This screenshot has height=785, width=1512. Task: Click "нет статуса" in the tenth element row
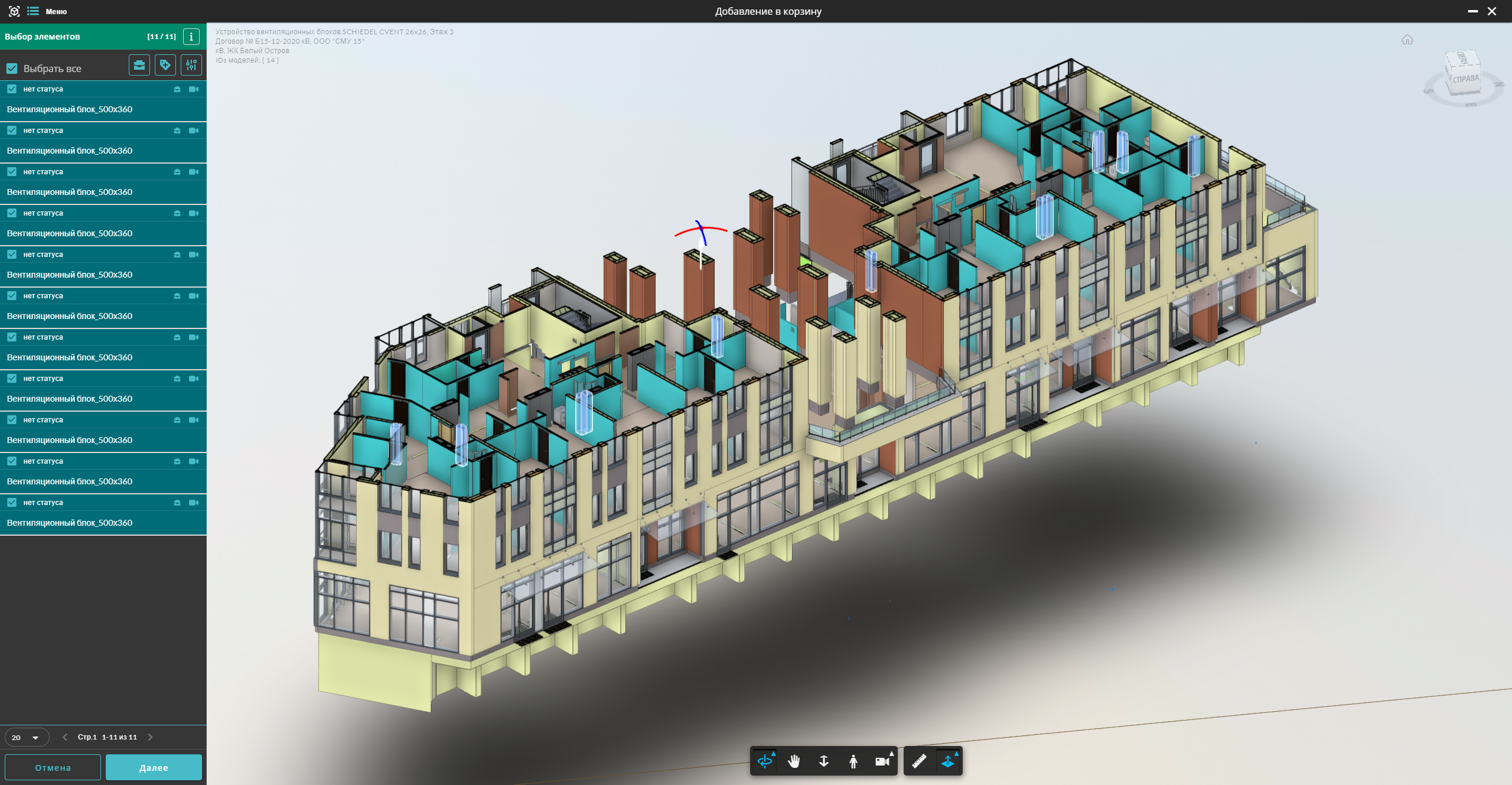coord(43,461)
